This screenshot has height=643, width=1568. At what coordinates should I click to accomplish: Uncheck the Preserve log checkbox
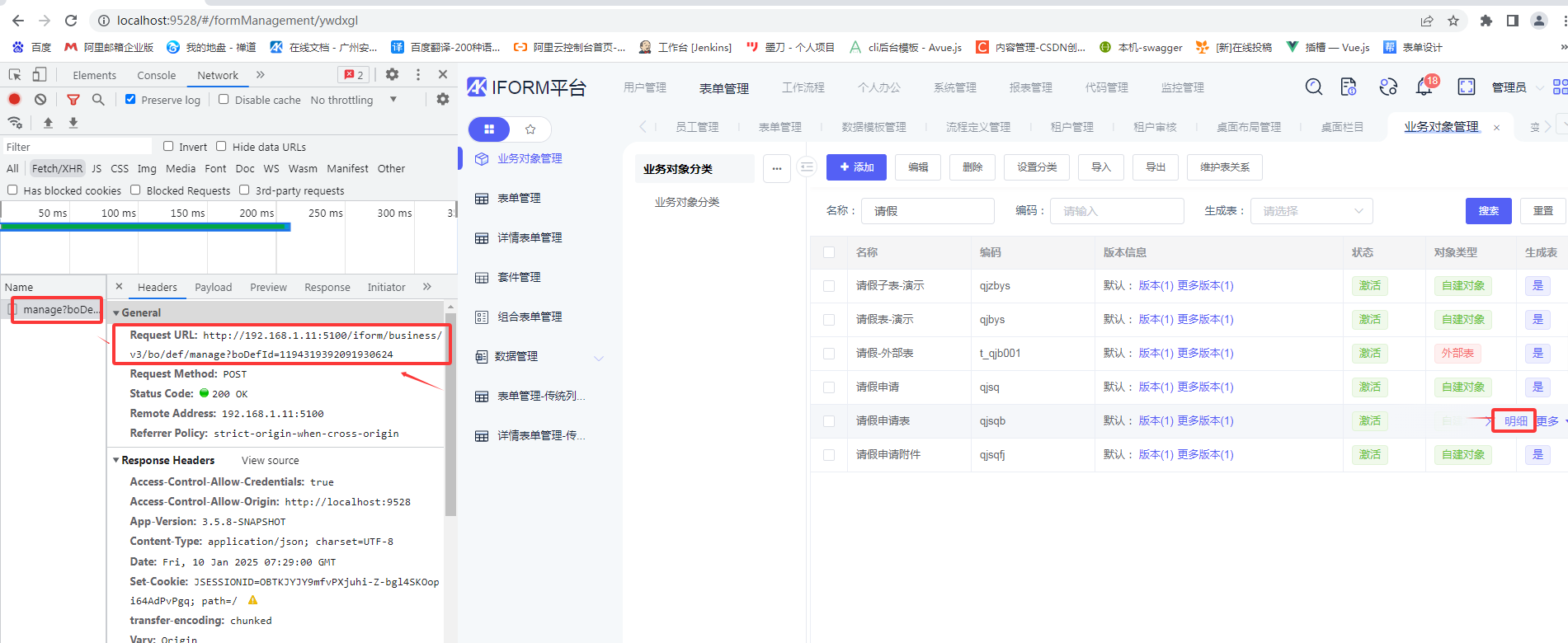130,100
